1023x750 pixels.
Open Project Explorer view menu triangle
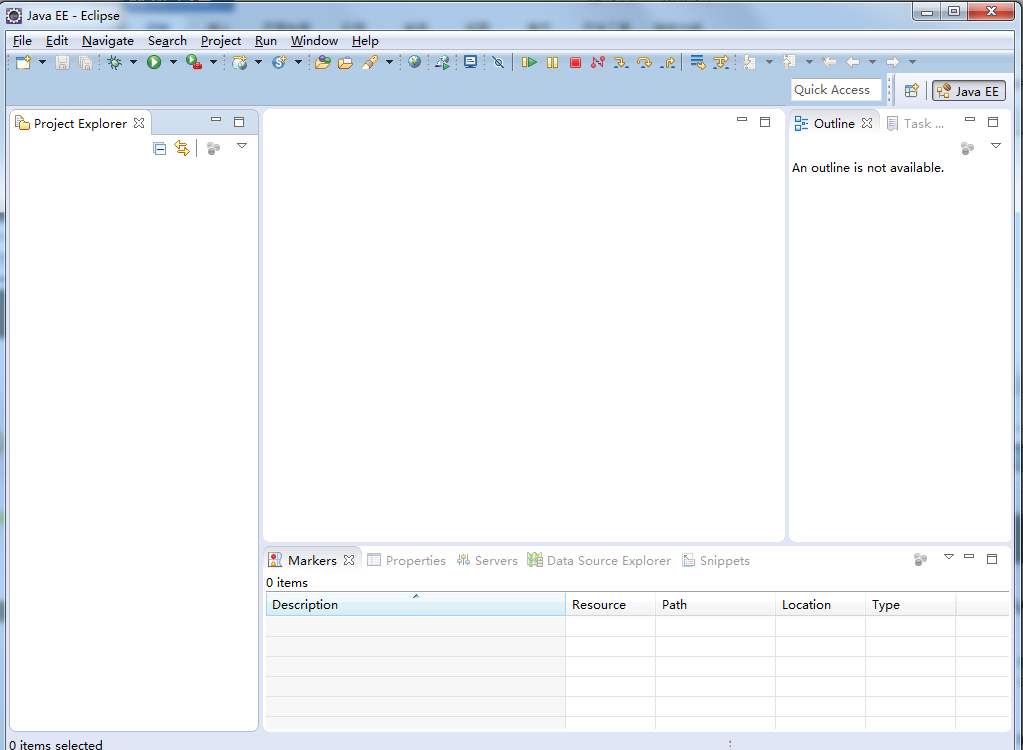(x=241, y=146)
